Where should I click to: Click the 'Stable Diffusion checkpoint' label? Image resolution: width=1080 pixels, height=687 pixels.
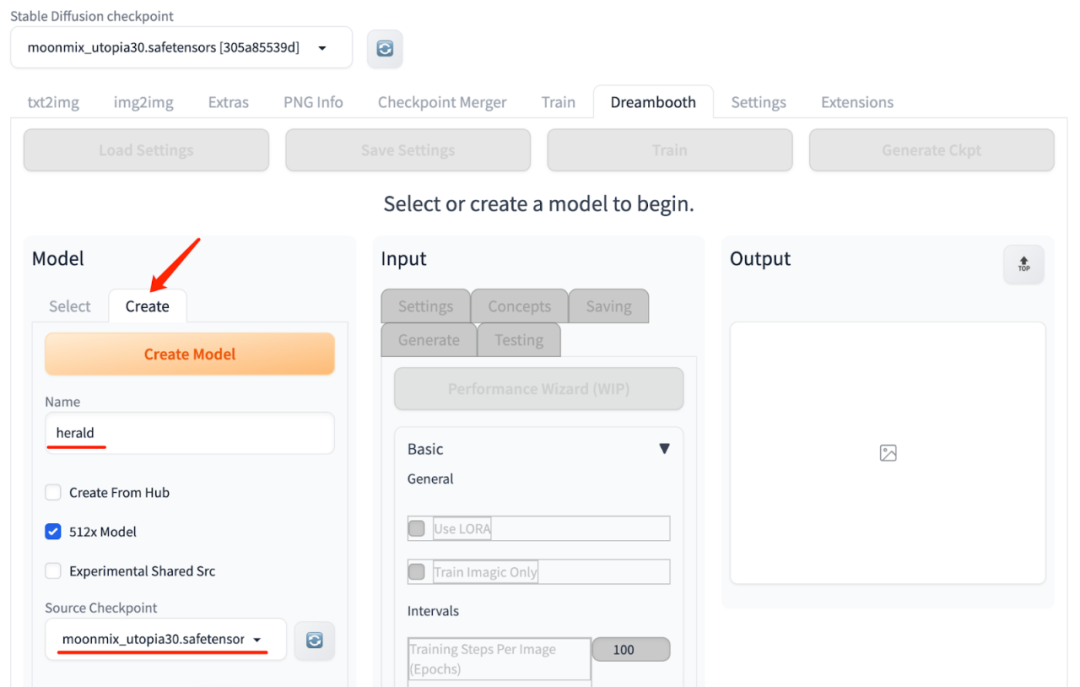92,16
